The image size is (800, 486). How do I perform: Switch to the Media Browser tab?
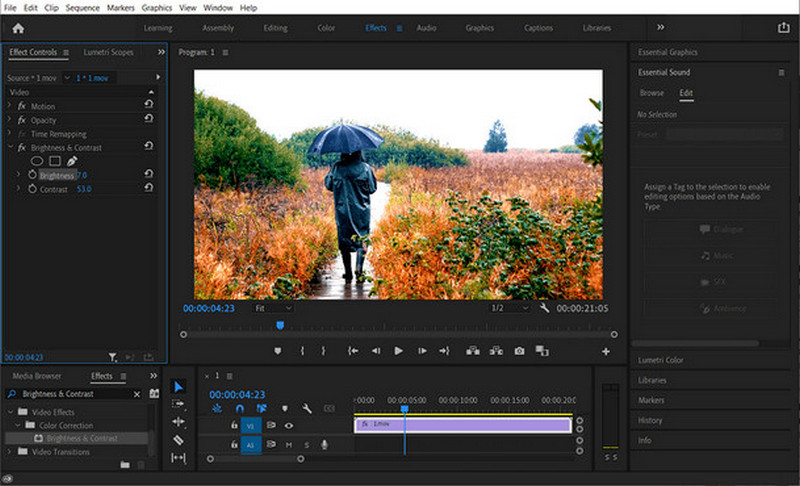coord(37,376)
